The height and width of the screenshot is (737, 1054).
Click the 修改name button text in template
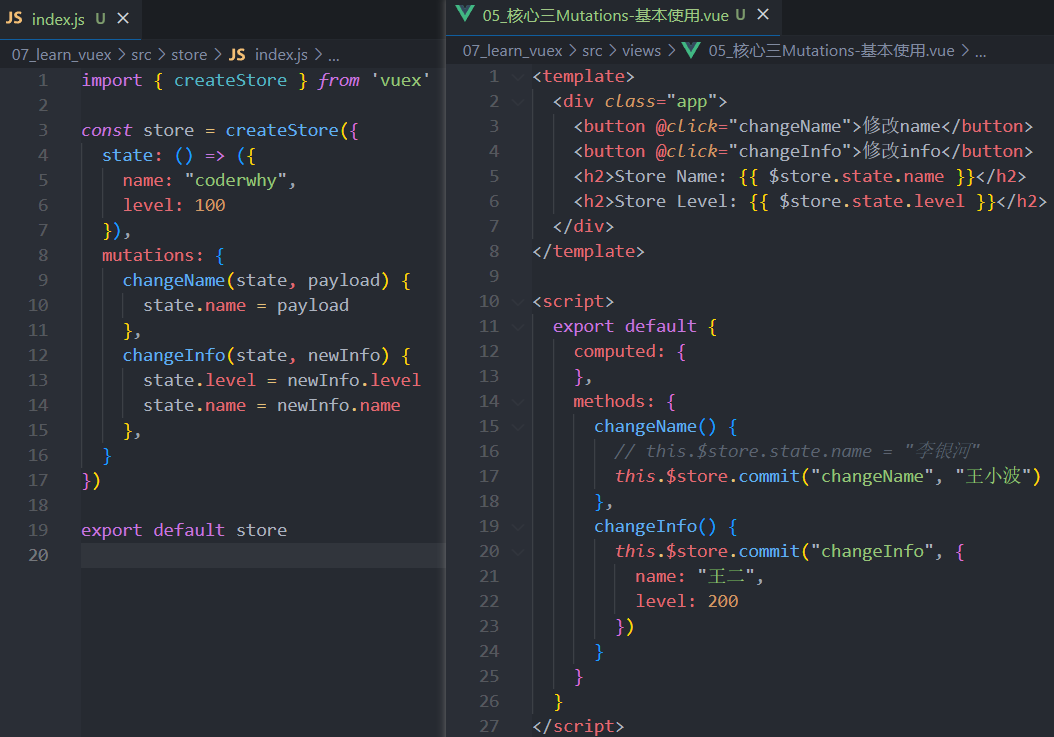901,126
